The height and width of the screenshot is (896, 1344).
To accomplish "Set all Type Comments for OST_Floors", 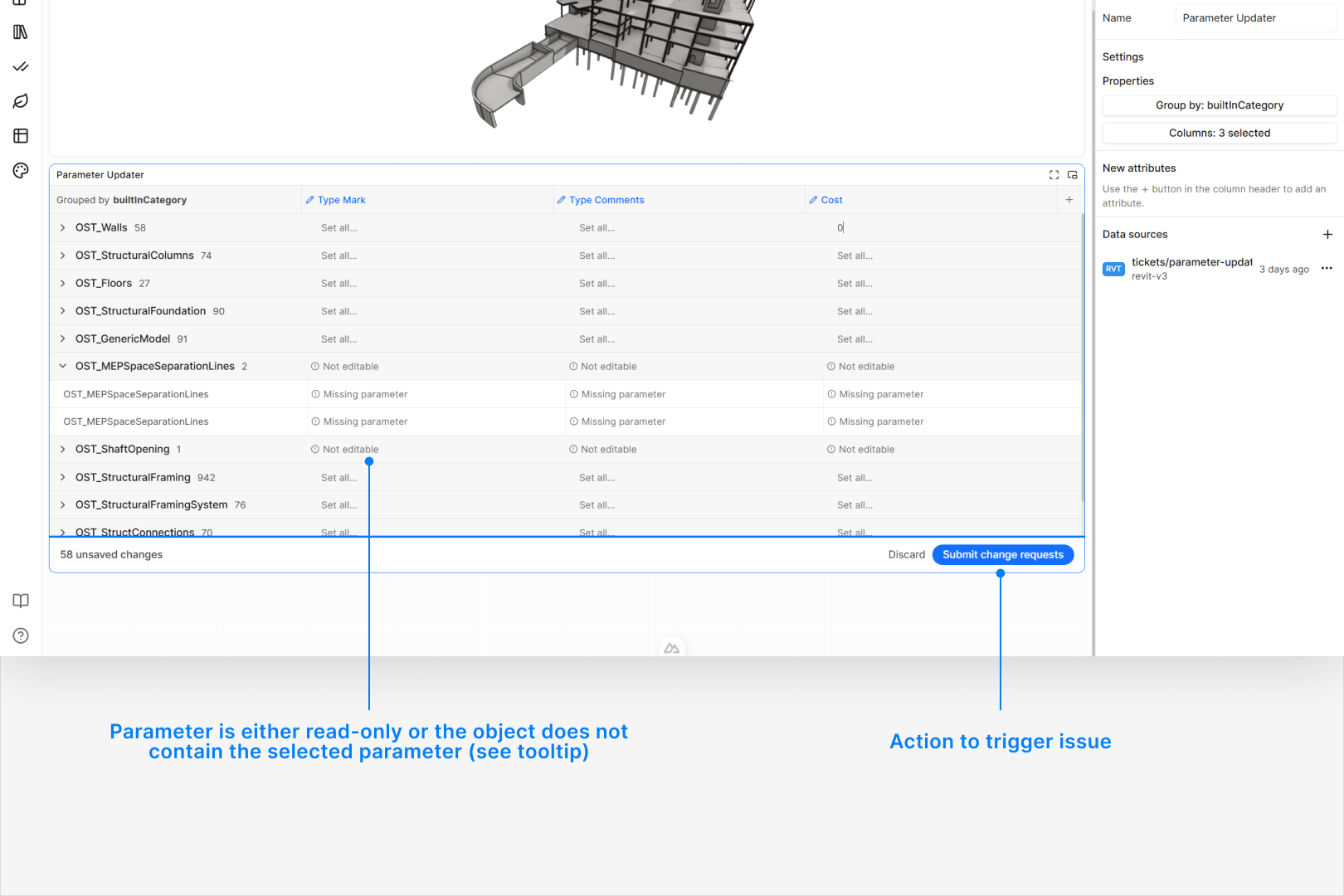I will [x=597, y=284].
